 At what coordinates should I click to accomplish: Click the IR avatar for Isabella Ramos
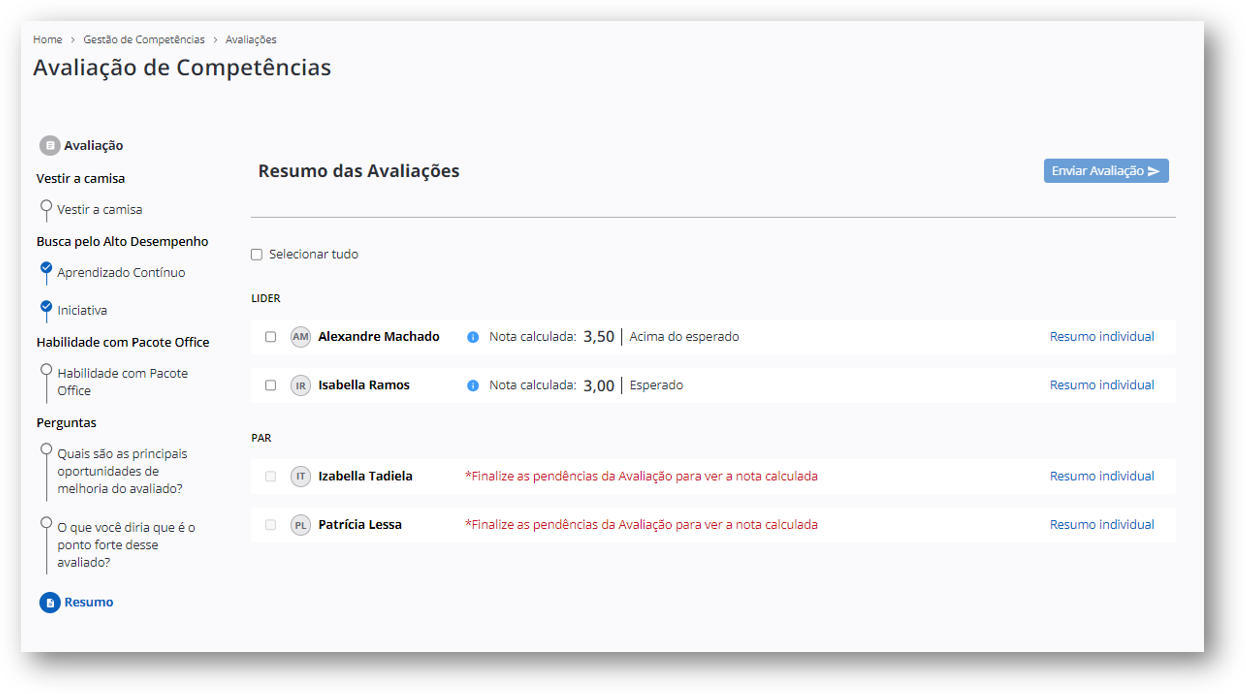(x=301, y=386)
